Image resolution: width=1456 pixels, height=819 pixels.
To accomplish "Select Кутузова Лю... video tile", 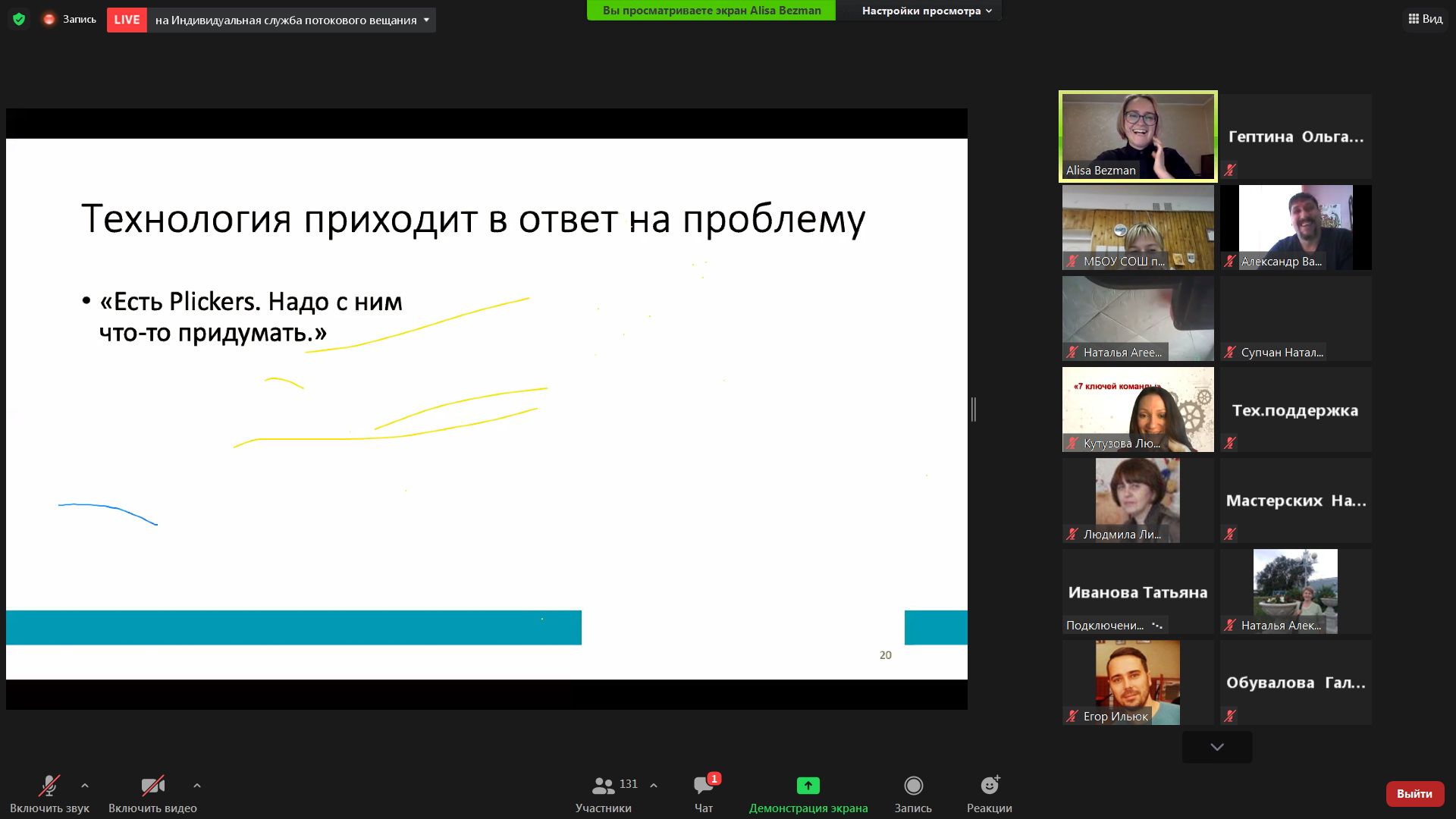I will (x=1138, y=409).
